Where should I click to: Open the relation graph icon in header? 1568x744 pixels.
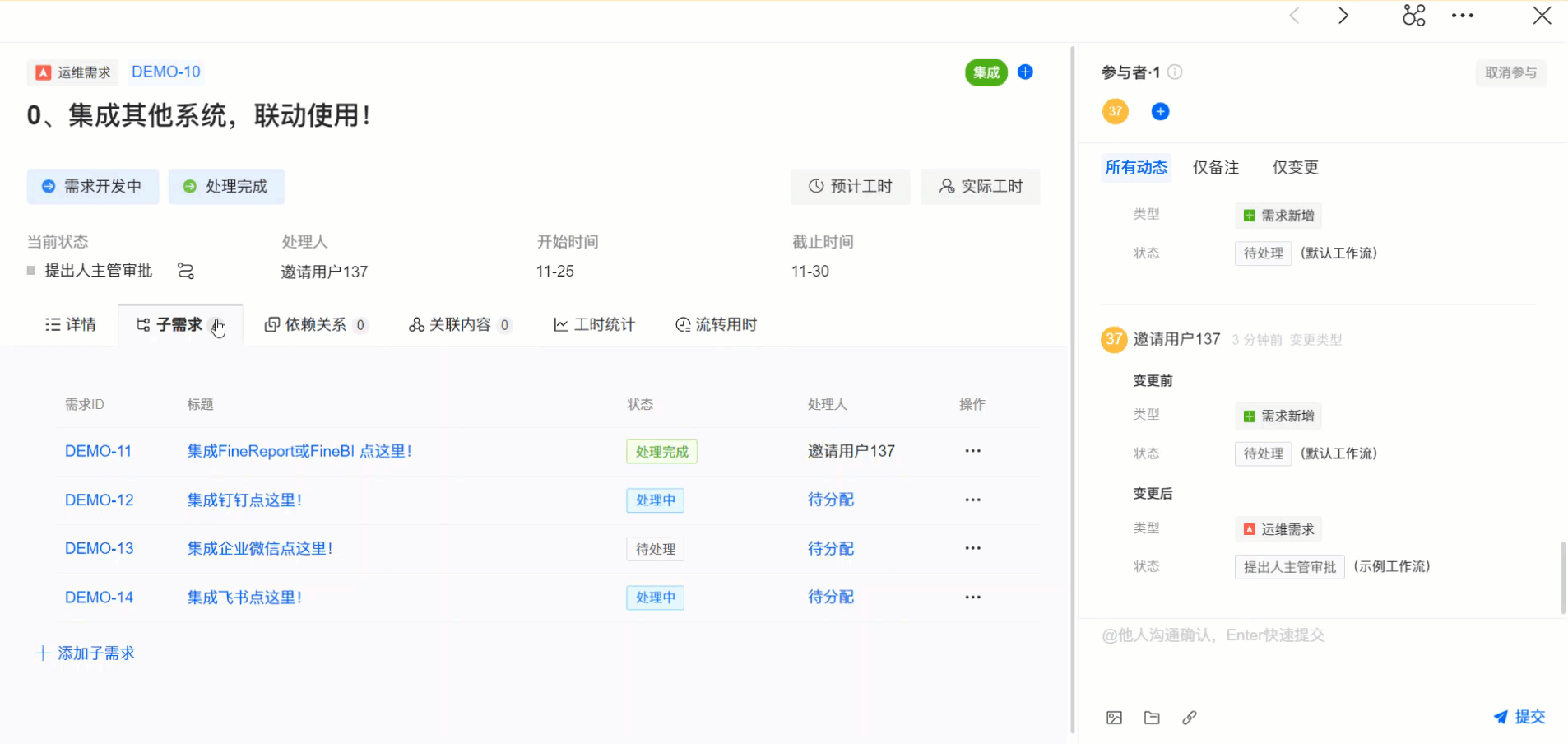point(1413,16)
